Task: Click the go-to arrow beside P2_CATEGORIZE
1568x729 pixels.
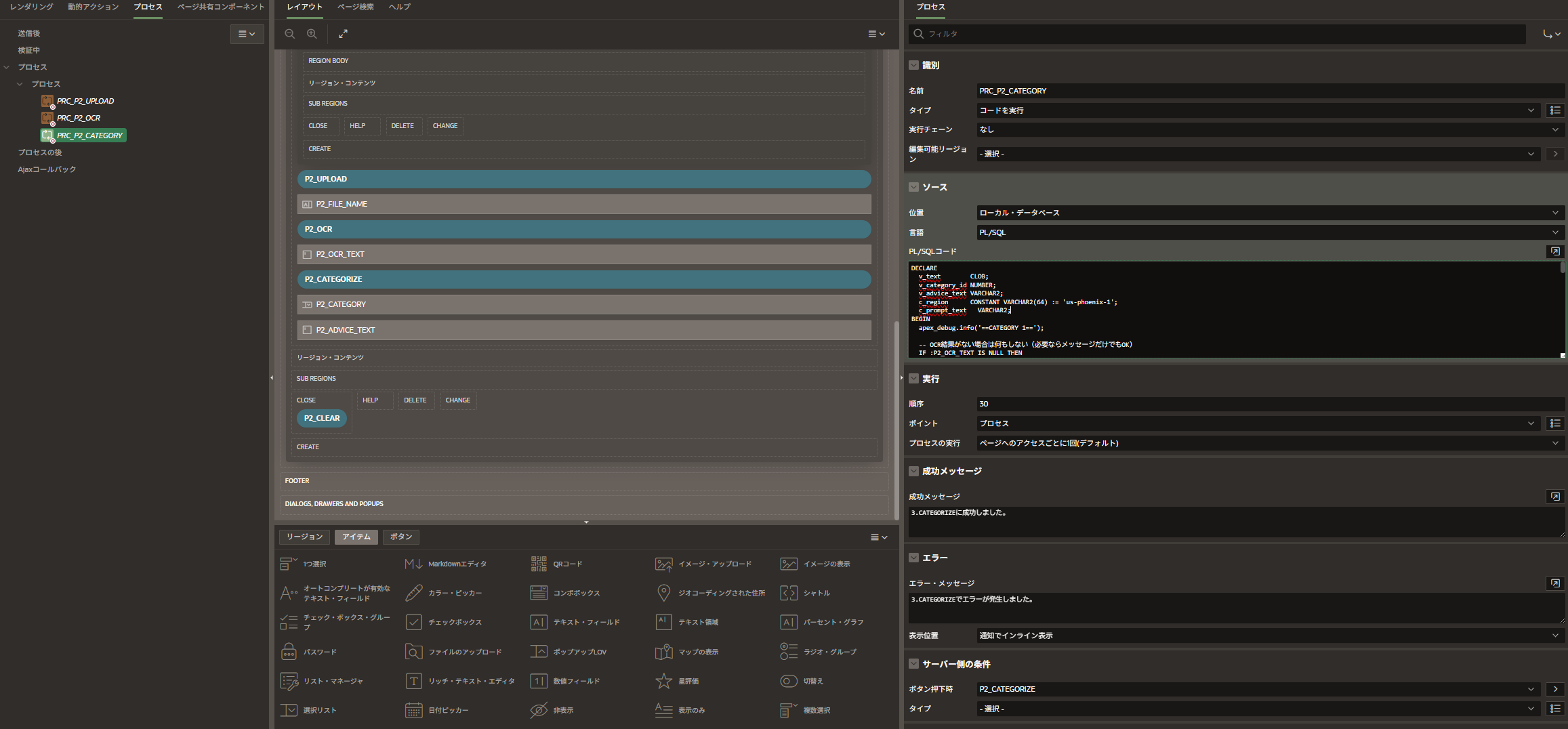Action: coord(1555,689)
